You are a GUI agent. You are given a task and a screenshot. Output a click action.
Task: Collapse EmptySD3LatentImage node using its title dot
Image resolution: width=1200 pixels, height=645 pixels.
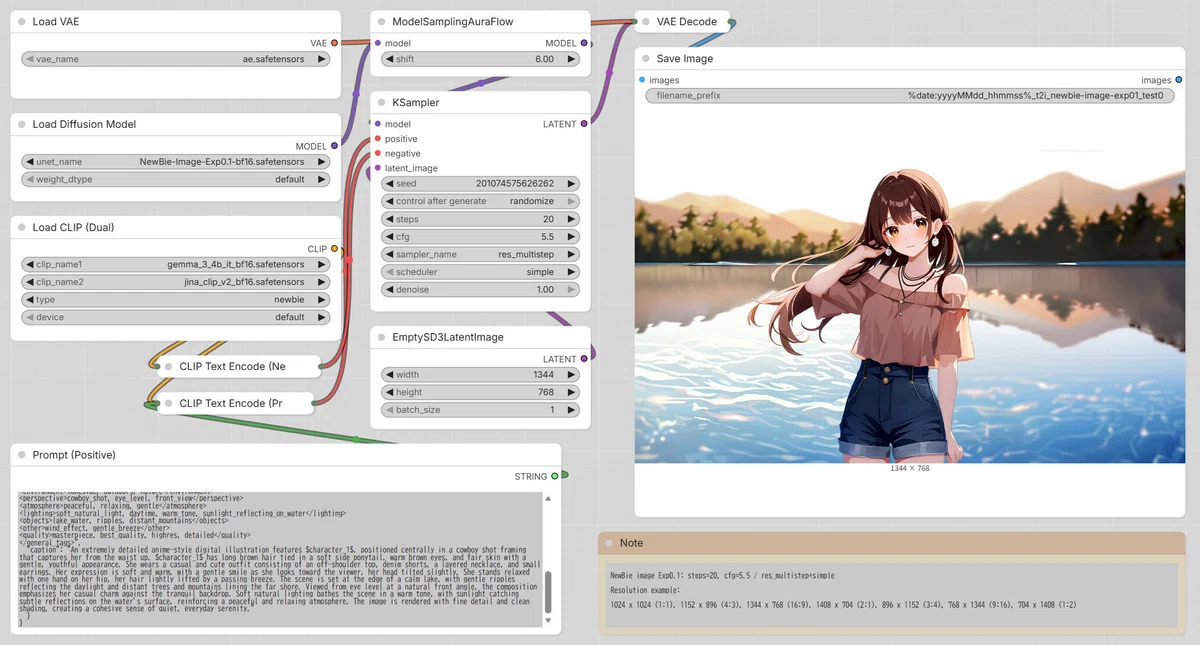pos(381,337)
